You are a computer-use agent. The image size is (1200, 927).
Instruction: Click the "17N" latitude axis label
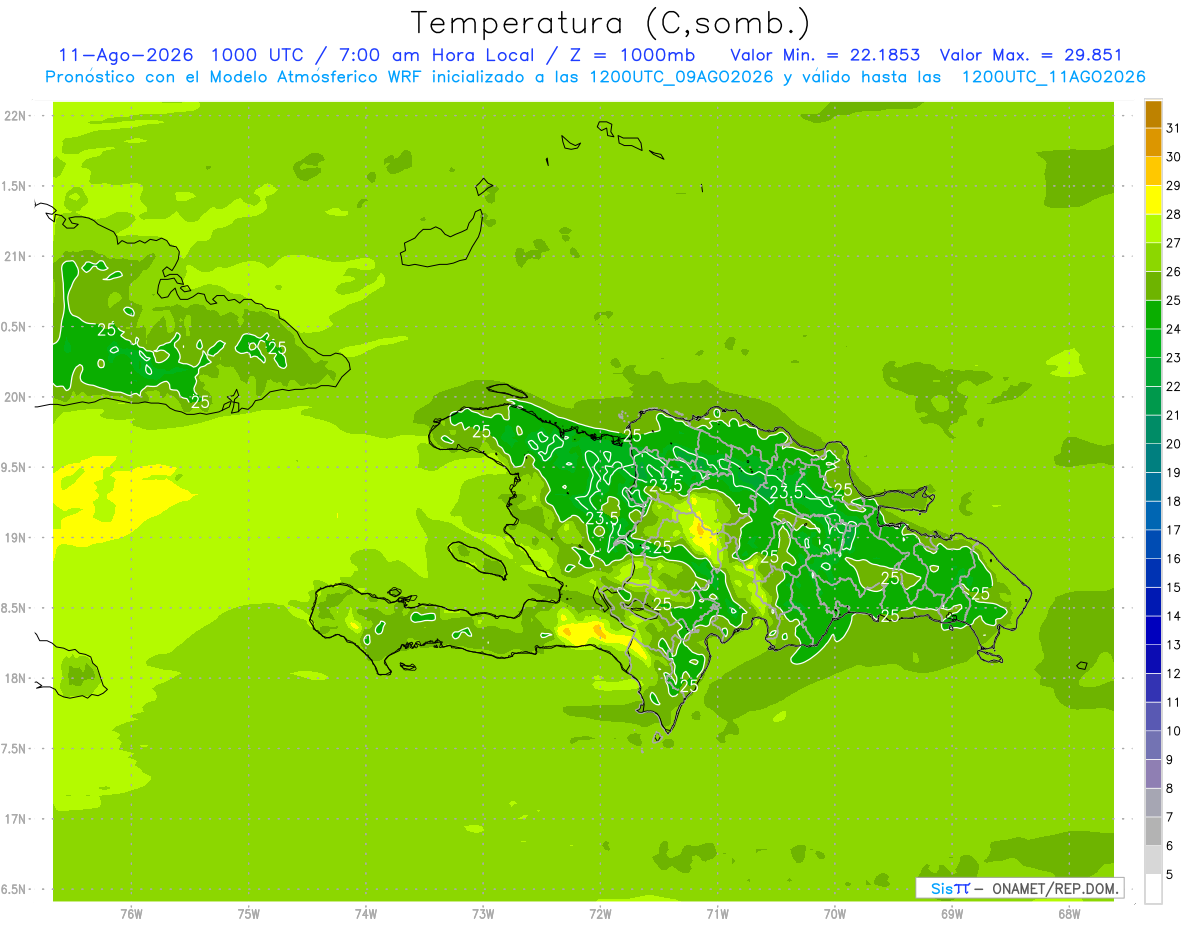click(14, 819)
